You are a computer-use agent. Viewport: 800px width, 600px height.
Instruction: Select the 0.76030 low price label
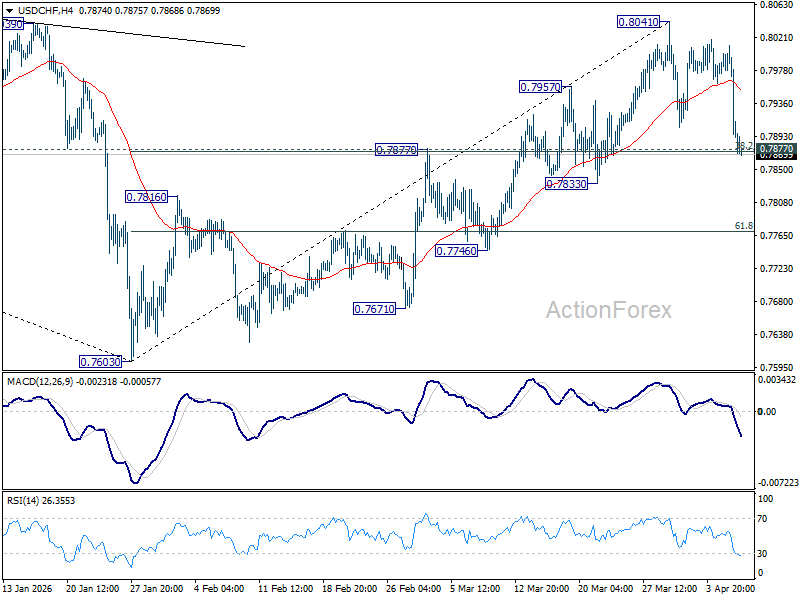click(x=101, y=362)
